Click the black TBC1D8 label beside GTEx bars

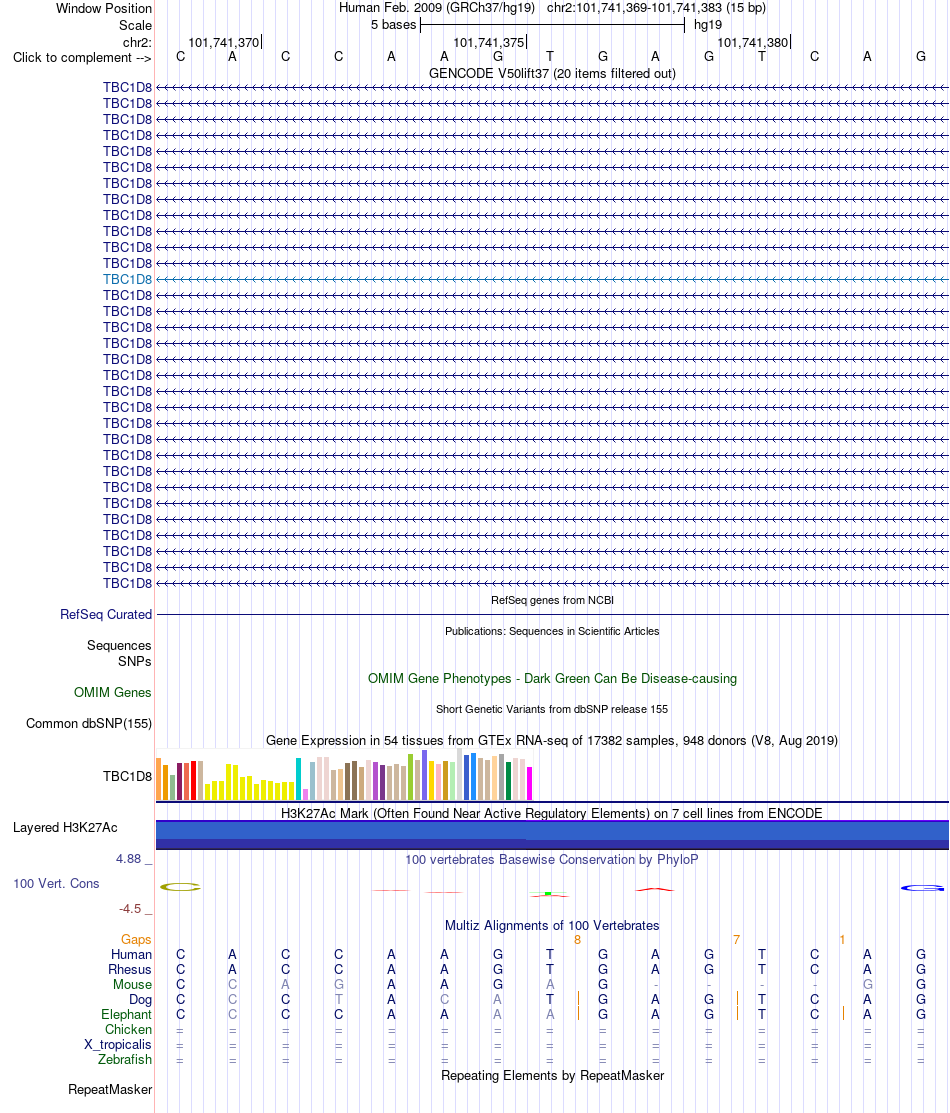(127, 777)
